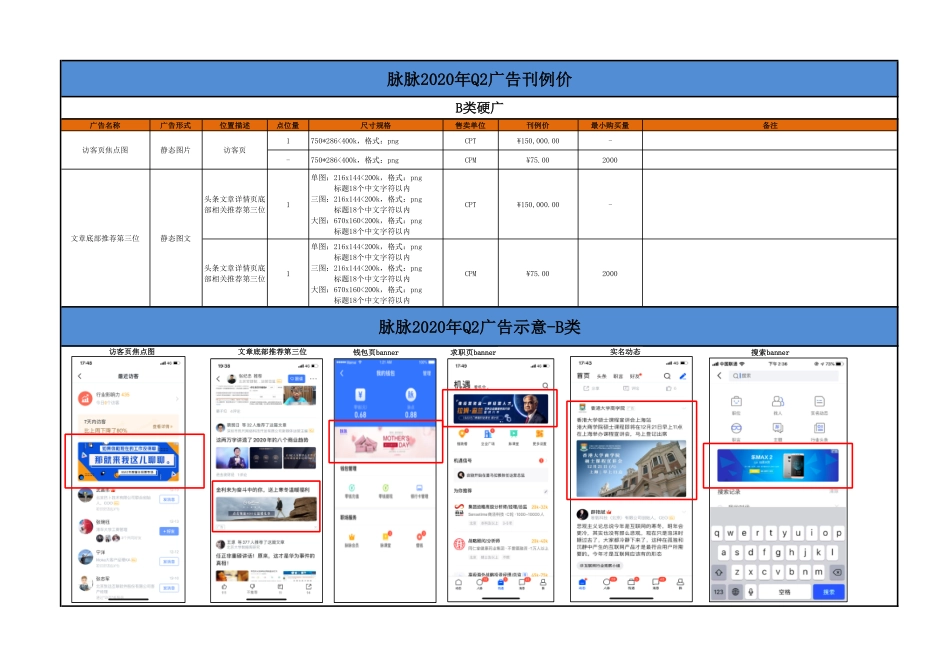The width and height of the screenshot is (950, 672).
Task: Tap the crown membership icon under 职场服务
Action: [x=352, y=535]
